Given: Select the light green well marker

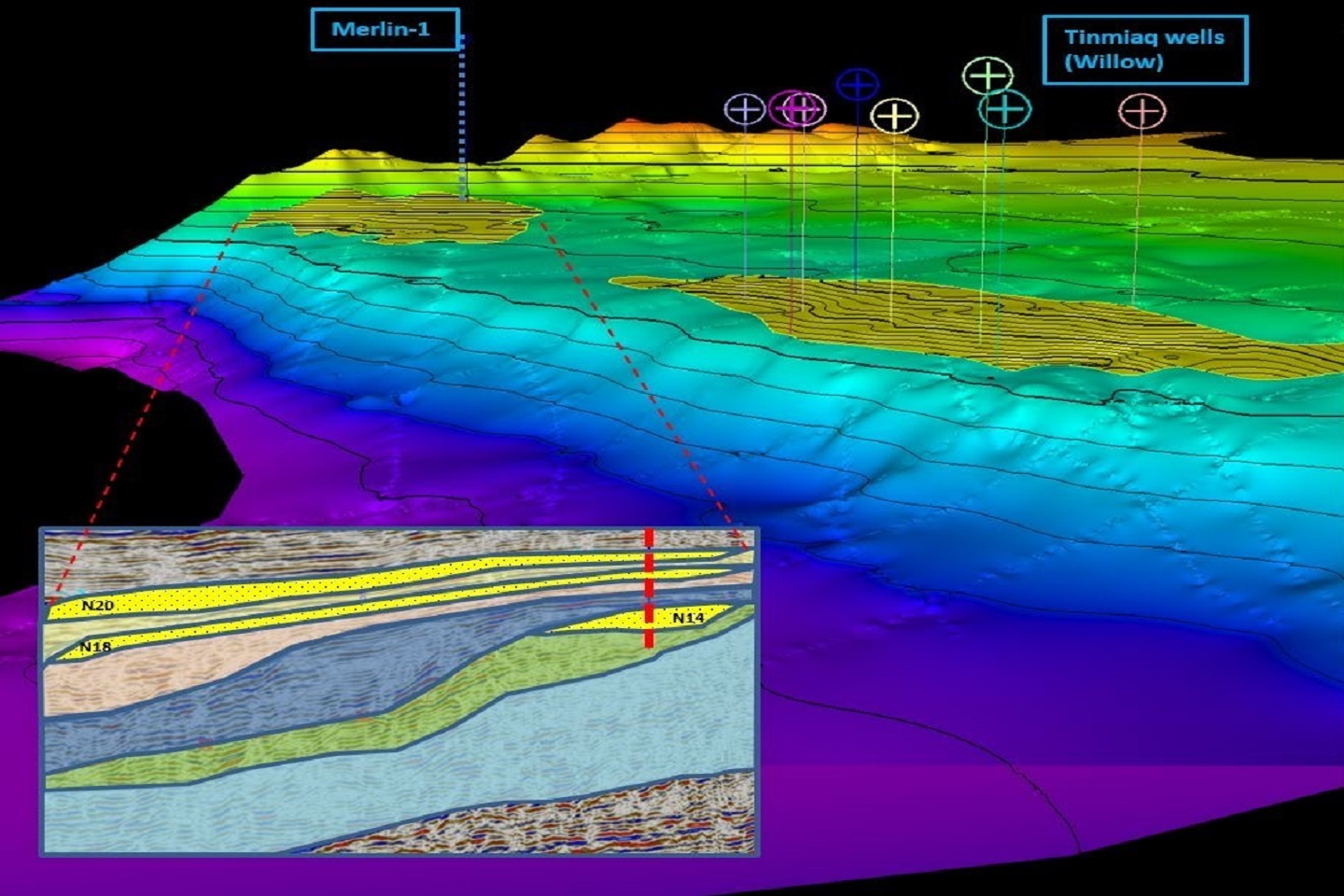Looking at the screenshot, I should tap(987, 76).
